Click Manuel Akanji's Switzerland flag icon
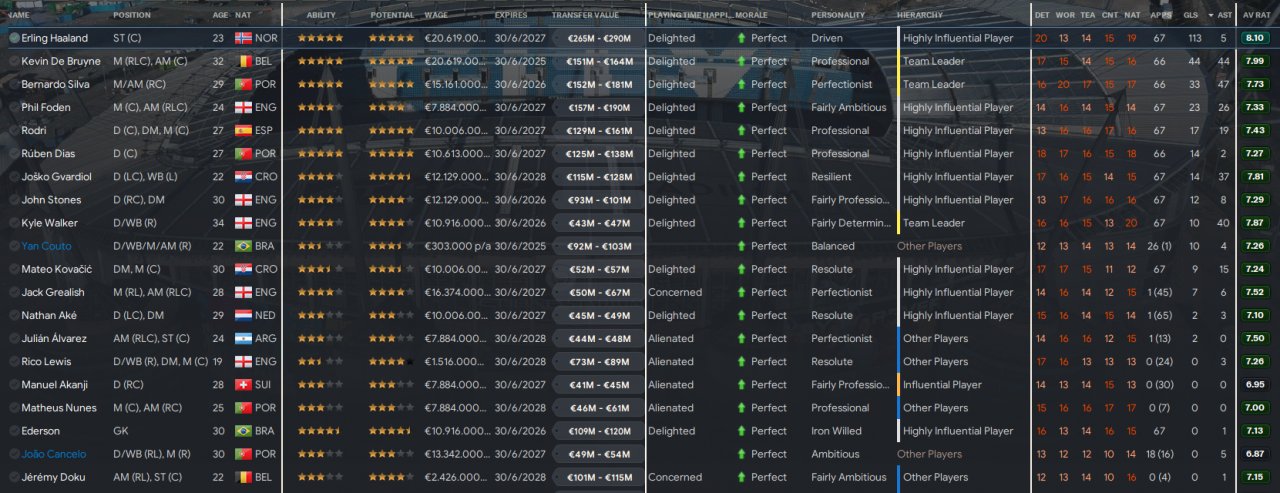This screenshot has height=493, width=1280. [243, 385]
